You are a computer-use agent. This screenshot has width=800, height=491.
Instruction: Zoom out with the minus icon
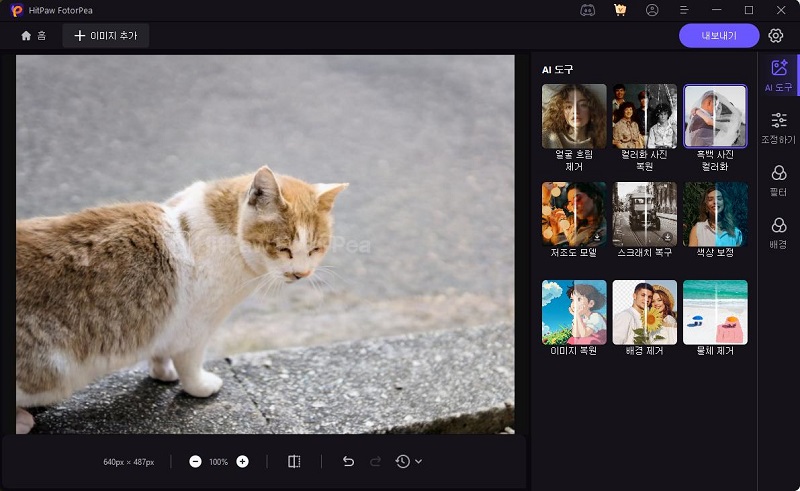pyautogui.click(x=195, y=462)
